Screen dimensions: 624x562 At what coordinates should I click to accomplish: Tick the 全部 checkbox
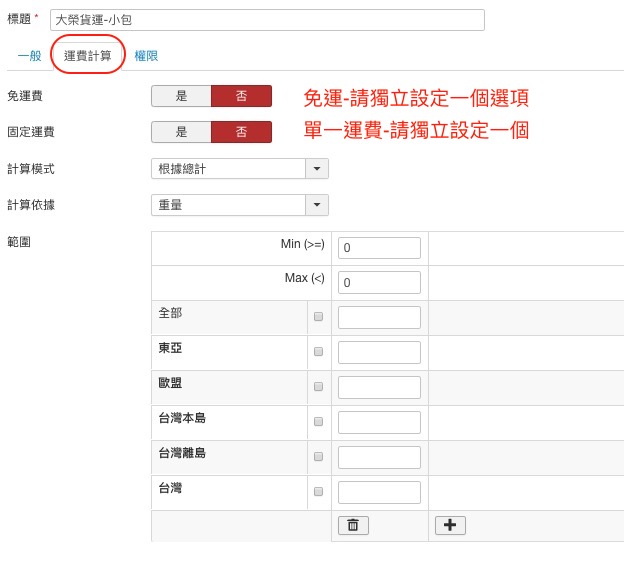[x=318, y=317]
